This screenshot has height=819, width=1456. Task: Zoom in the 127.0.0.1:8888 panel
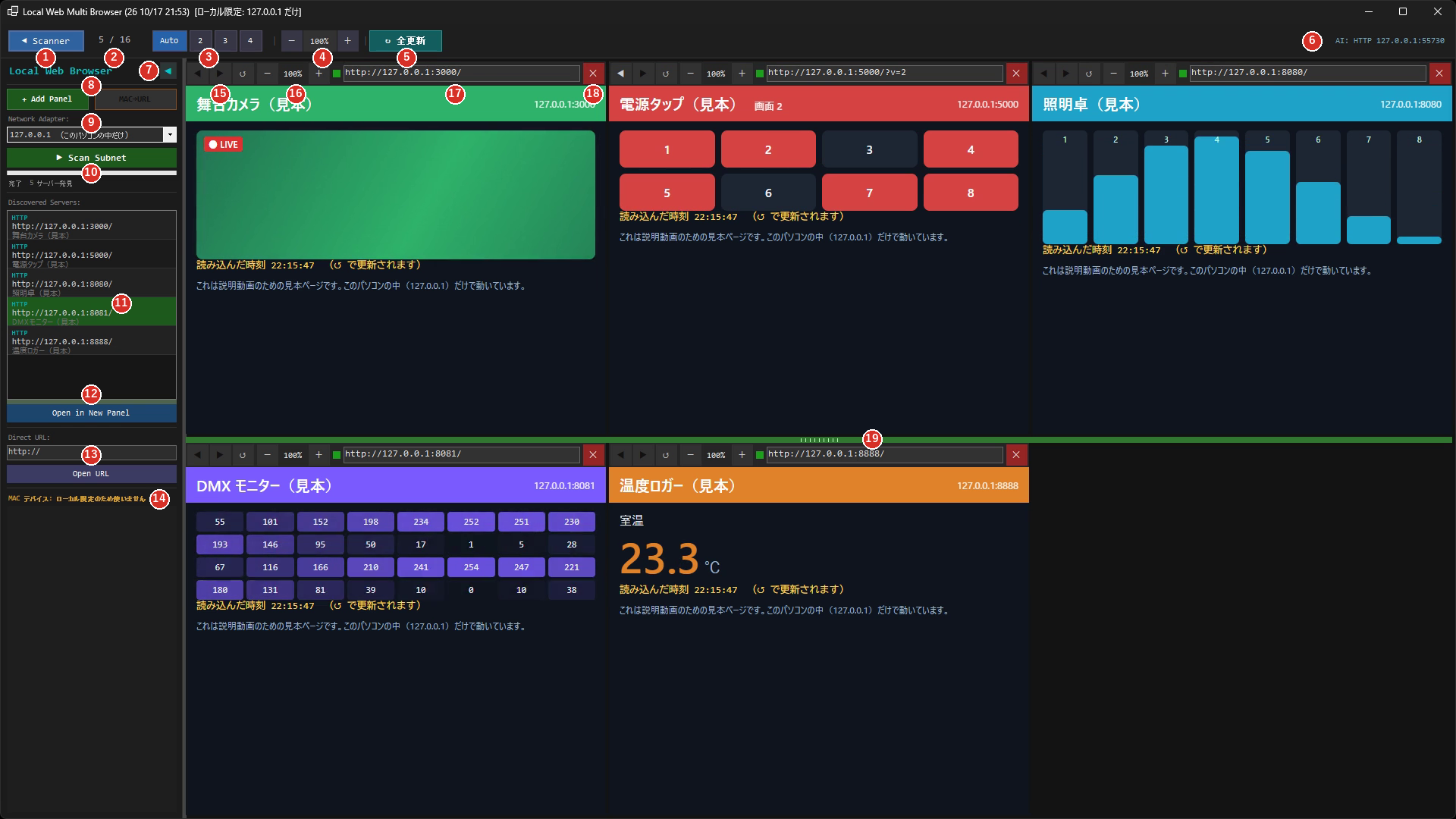point(742,455)
